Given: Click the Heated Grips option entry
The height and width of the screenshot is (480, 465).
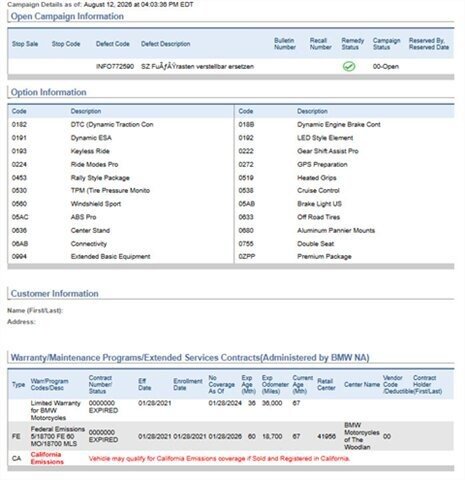Looking at the screenshot, I should click(317, 178).
